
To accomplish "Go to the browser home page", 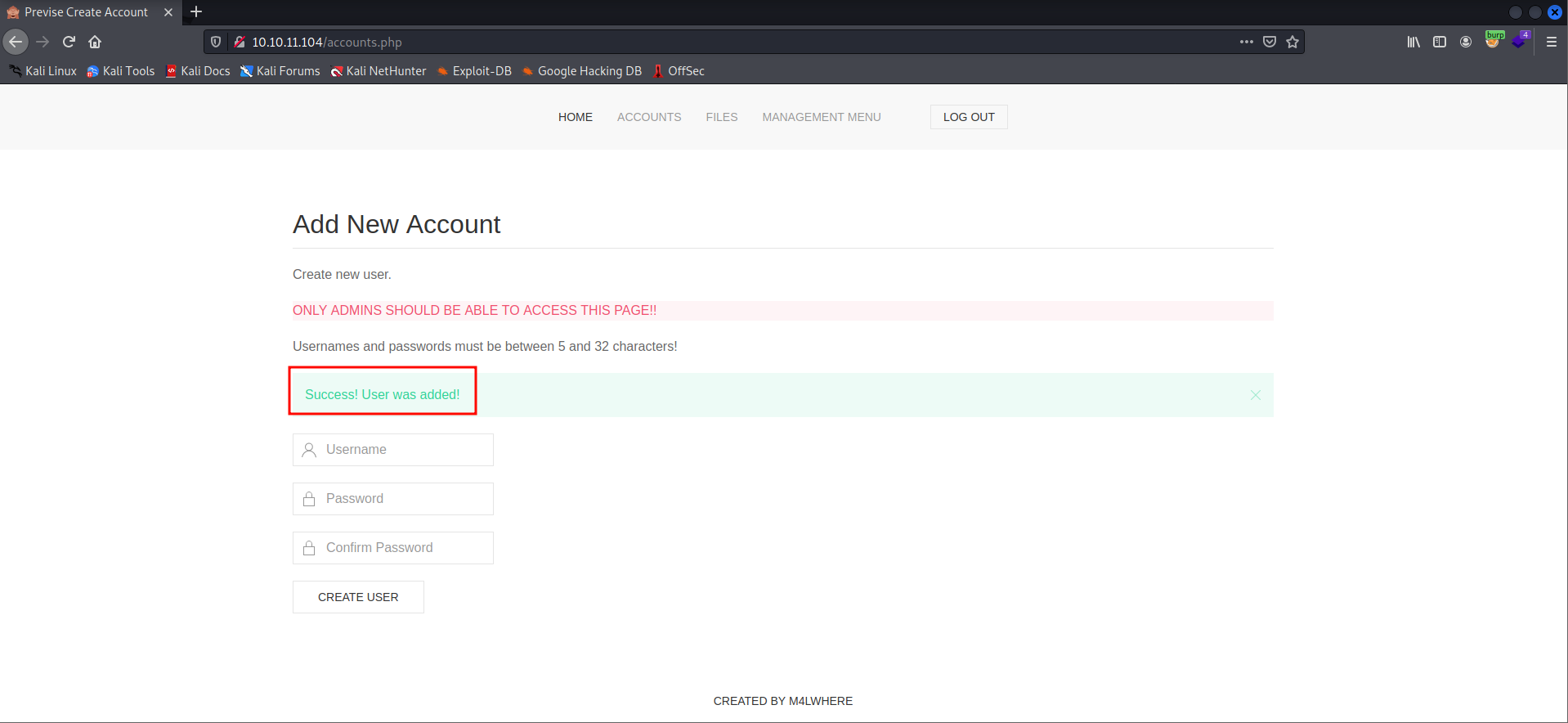I will click(95, 42).
